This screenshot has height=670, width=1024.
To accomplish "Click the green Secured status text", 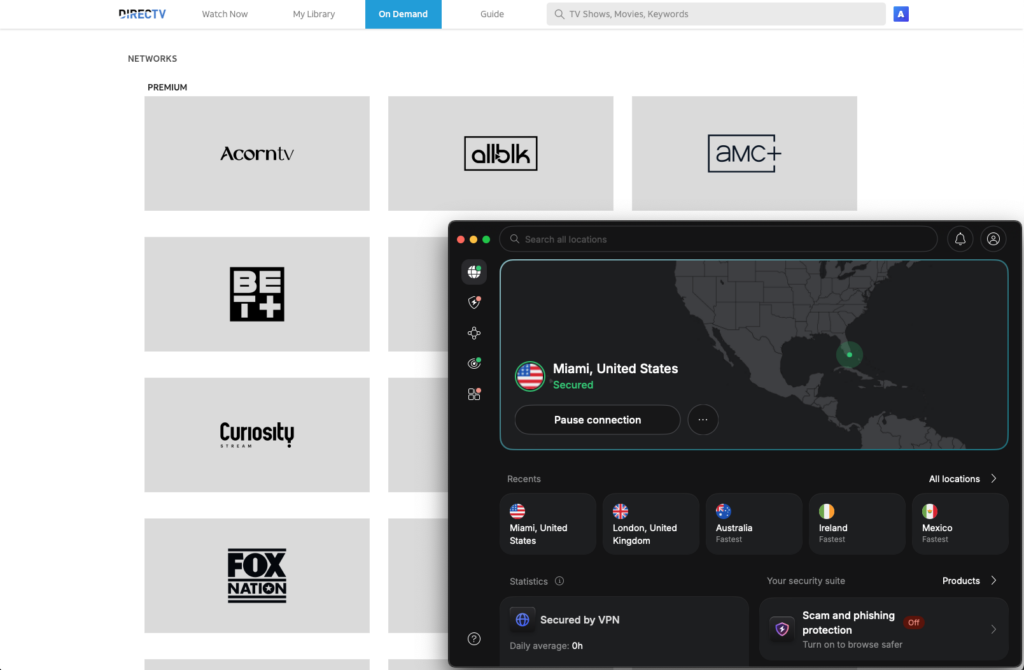I will tap(573, 385).
